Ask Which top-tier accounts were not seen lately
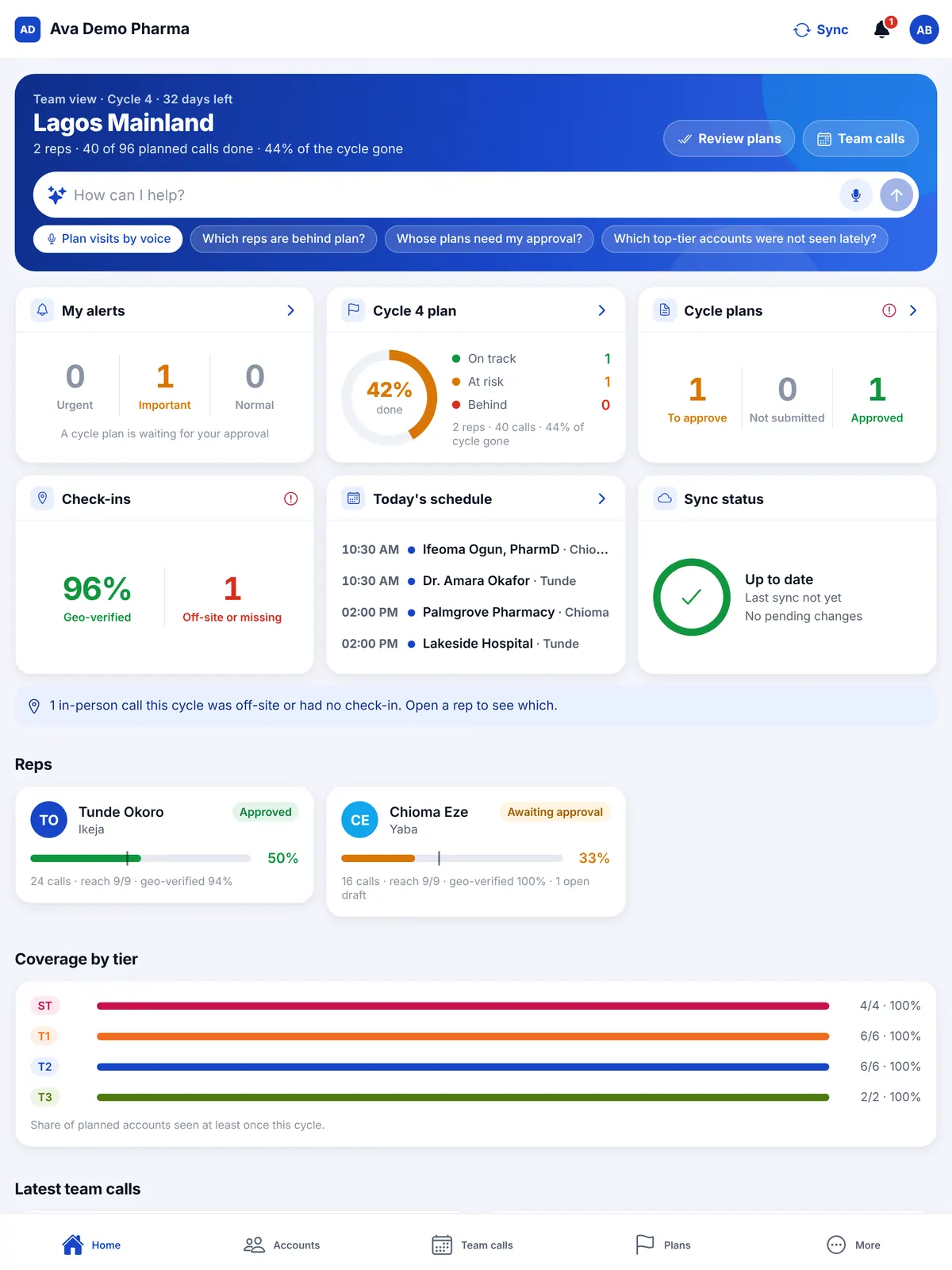952x1270 pixels. [x=745, y=239]
